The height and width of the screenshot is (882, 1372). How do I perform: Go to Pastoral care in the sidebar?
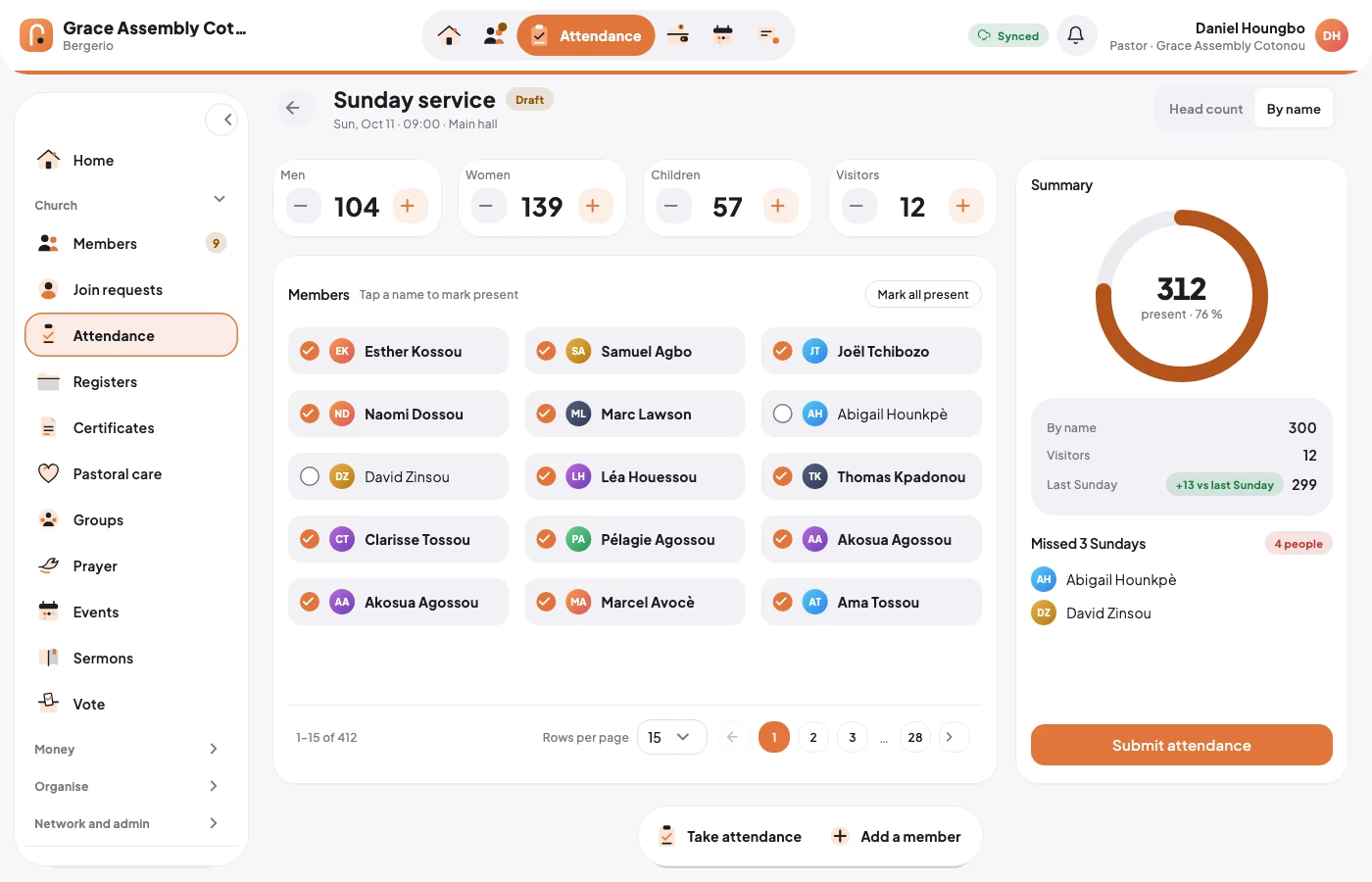[131, 474]
